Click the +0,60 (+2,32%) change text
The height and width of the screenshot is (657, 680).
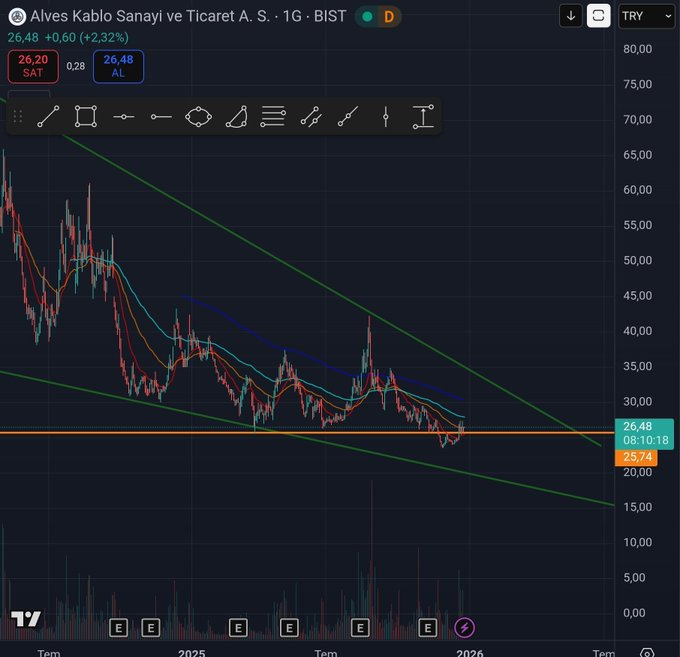87,38
